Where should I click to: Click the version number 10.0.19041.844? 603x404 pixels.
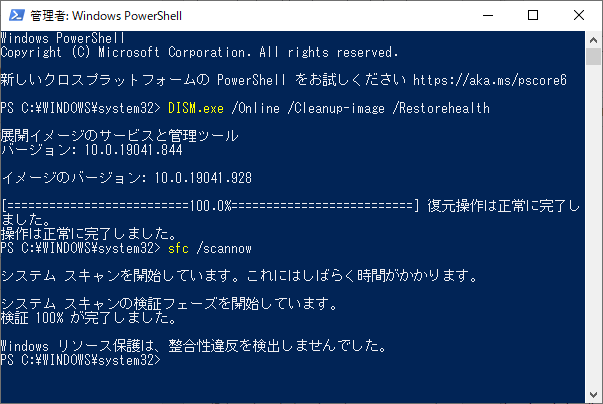133,150
